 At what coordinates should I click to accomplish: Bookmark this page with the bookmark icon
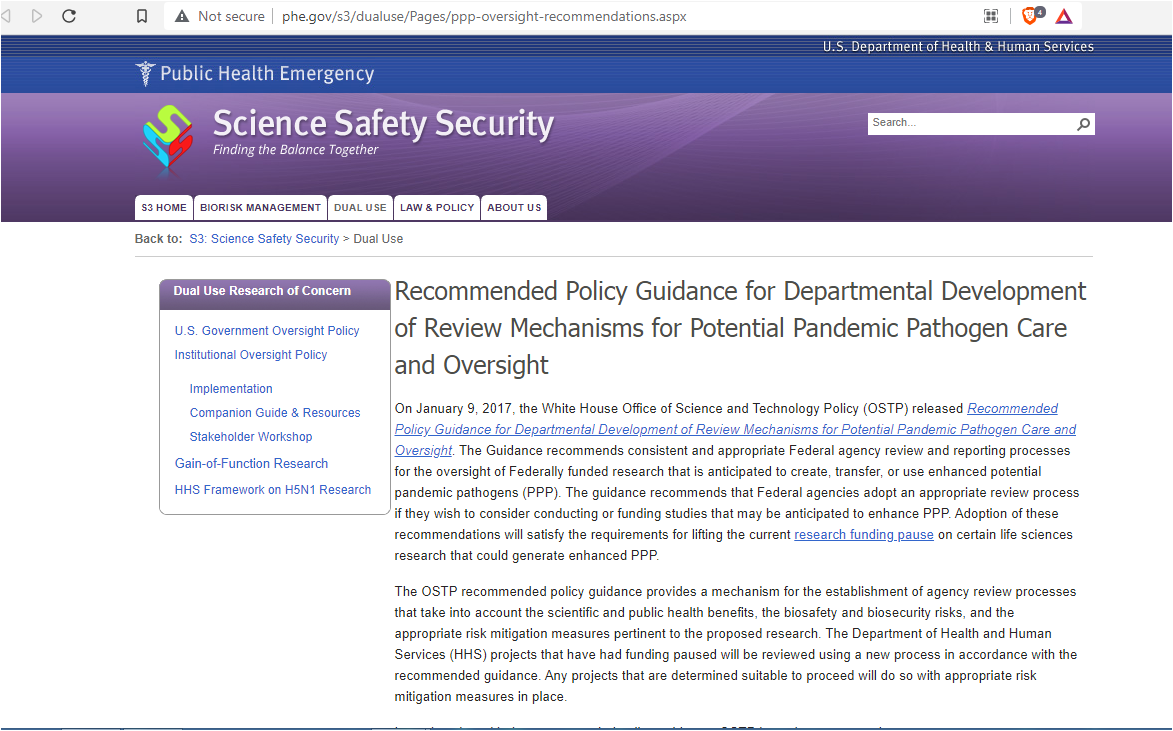(141, 16)
